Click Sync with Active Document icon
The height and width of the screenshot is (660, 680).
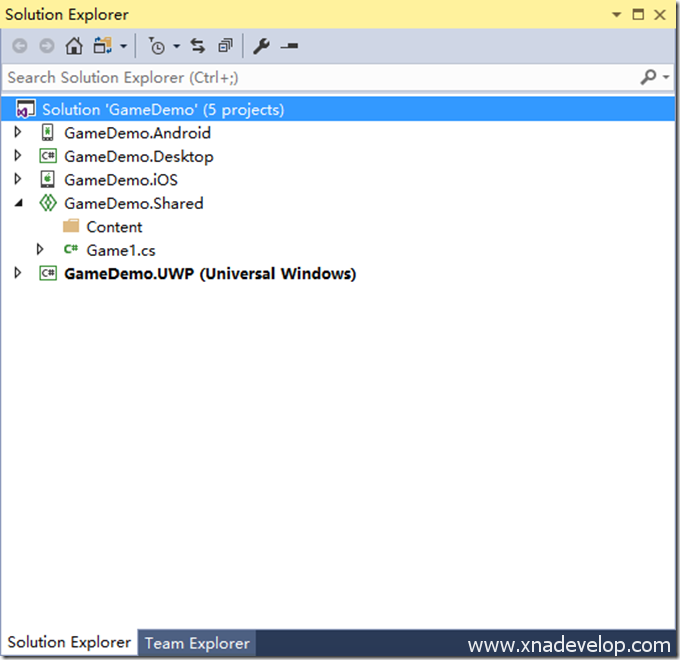coord(198,46)
